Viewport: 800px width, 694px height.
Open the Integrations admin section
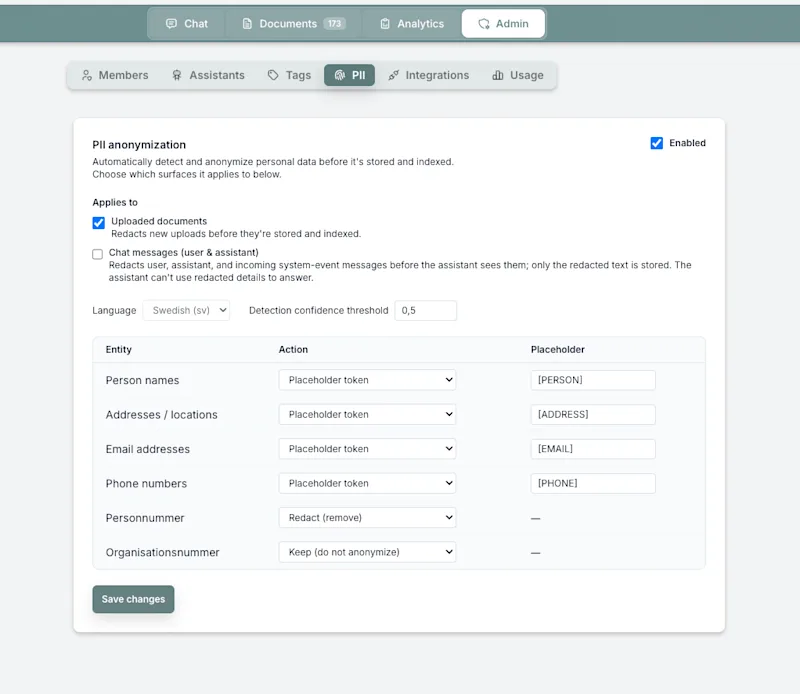pos(429,75)
